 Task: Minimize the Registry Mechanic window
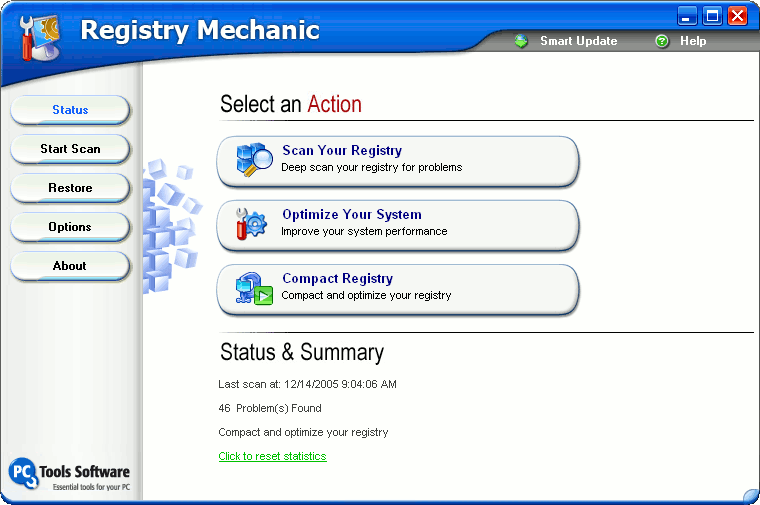coord(687,15)
